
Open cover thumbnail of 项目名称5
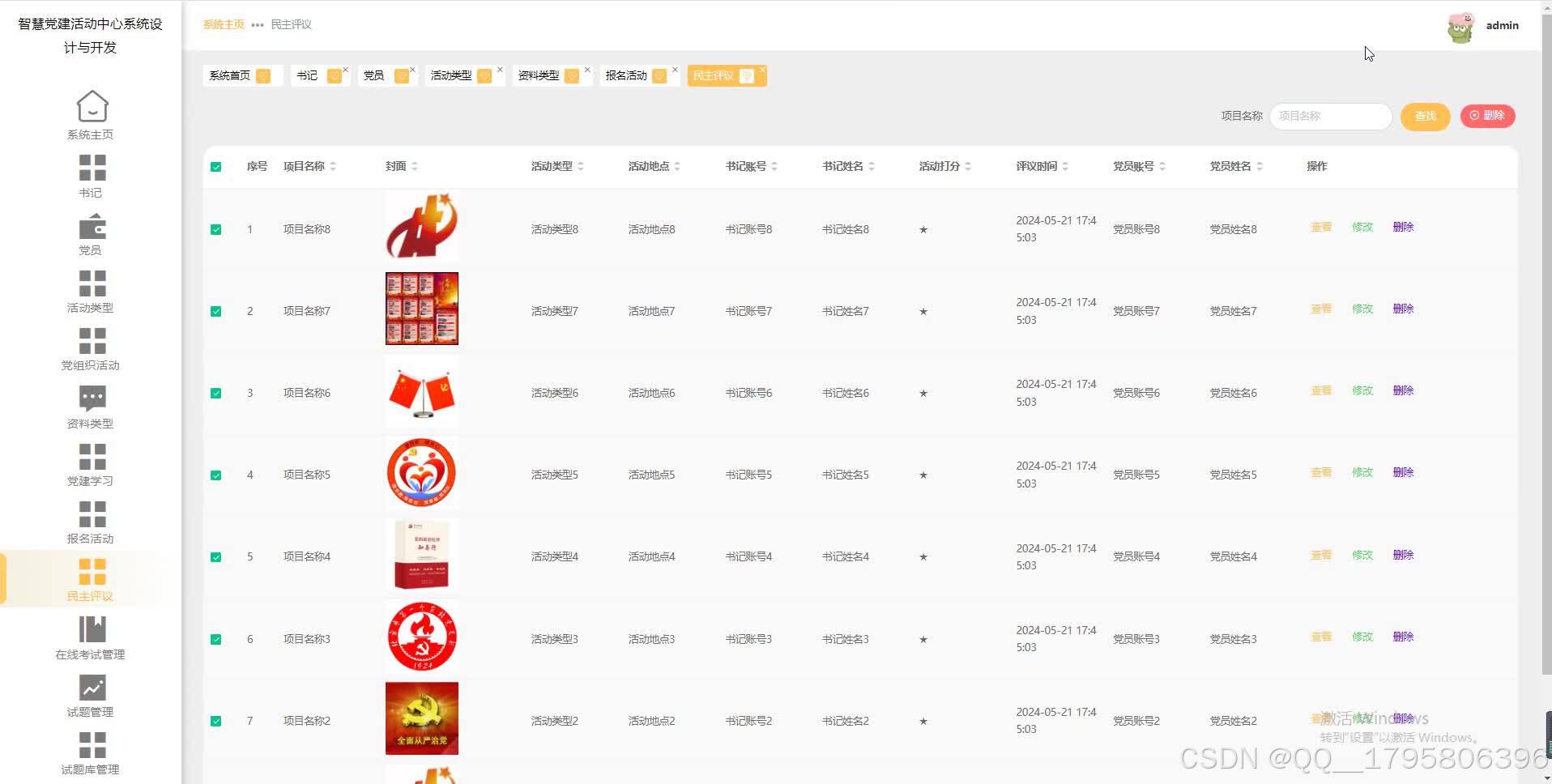coord(422,473)
